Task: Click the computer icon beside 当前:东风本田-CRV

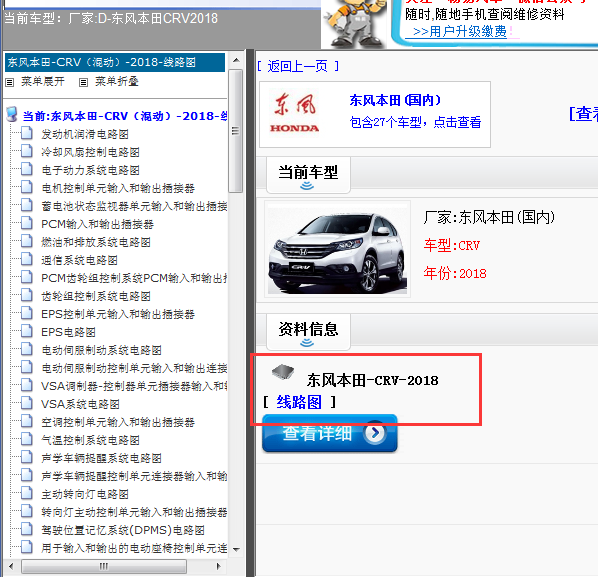Action: (x=12, y=114)
